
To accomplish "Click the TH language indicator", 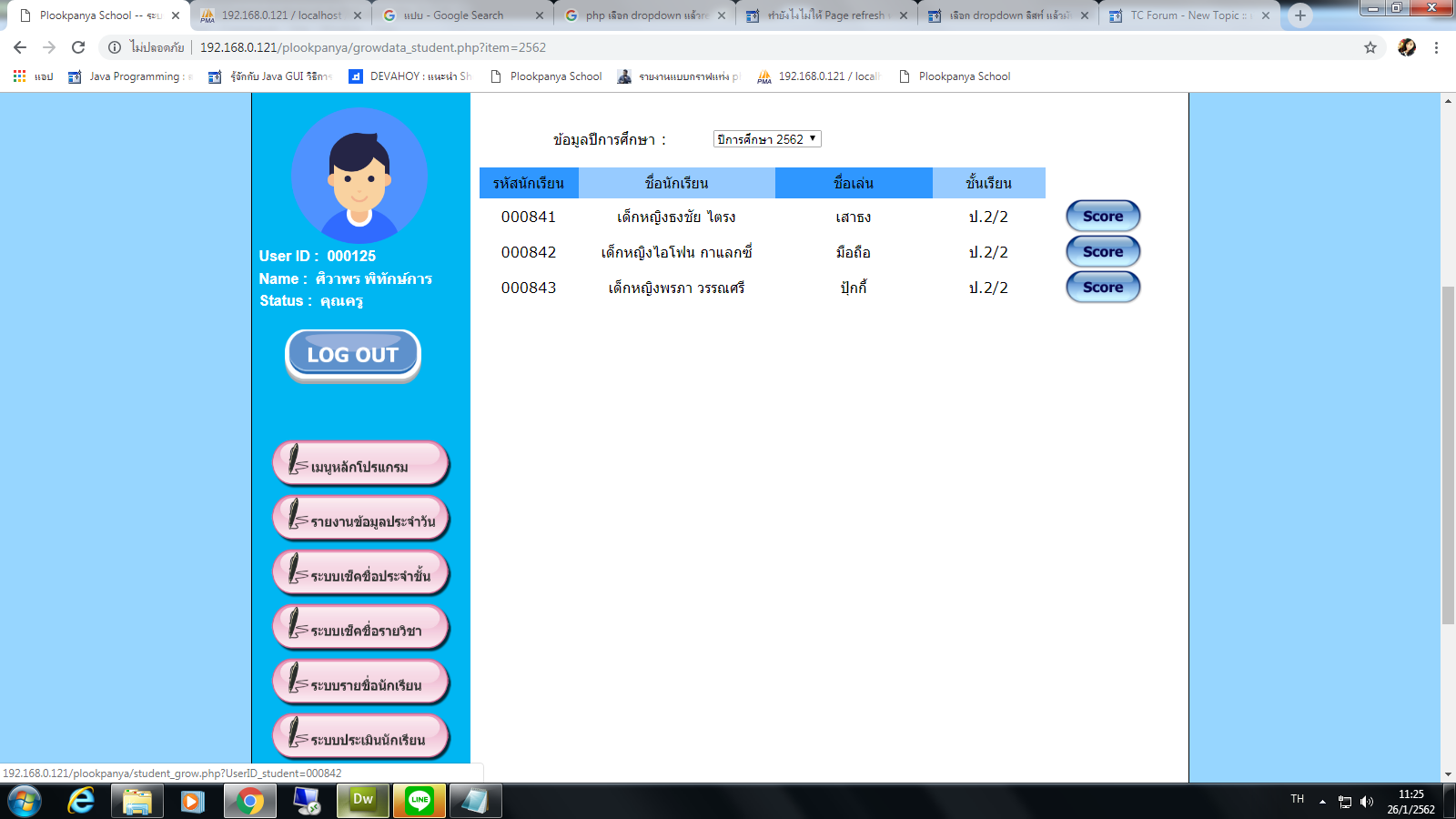I will pyautogui.click(x=1298, y=799).
